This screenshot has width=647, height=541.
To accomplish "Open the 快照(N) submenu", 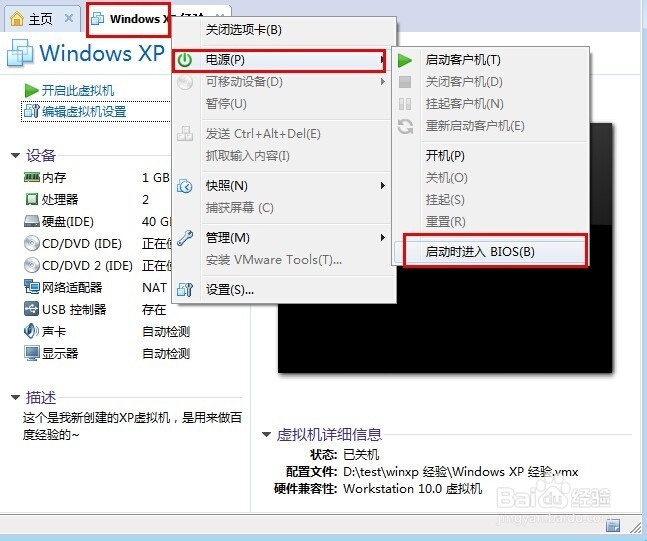I will pos(284,186).
